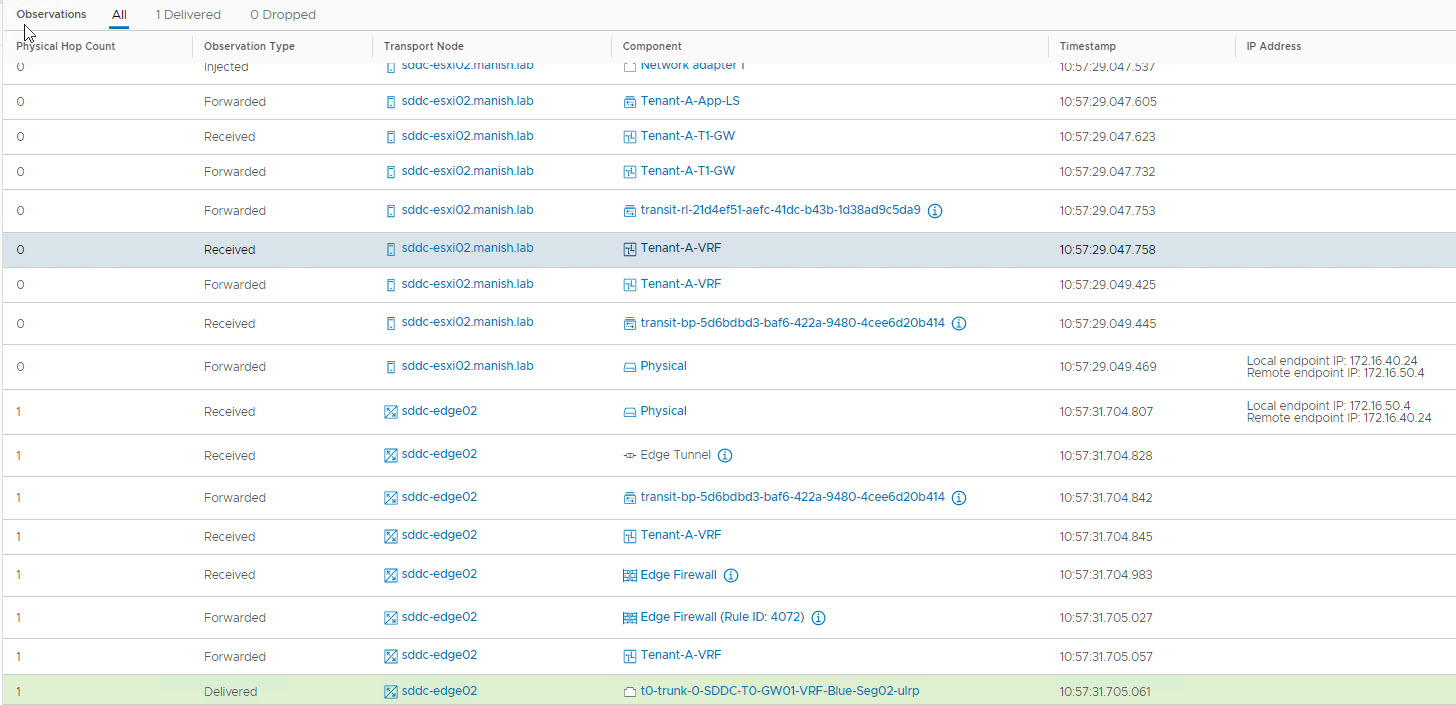Image resolution: width=1456 pixels, height=705 pixels.
Task: Click info icon for transit-bp on esxi02 row
Action: click(x=959, y=323)
